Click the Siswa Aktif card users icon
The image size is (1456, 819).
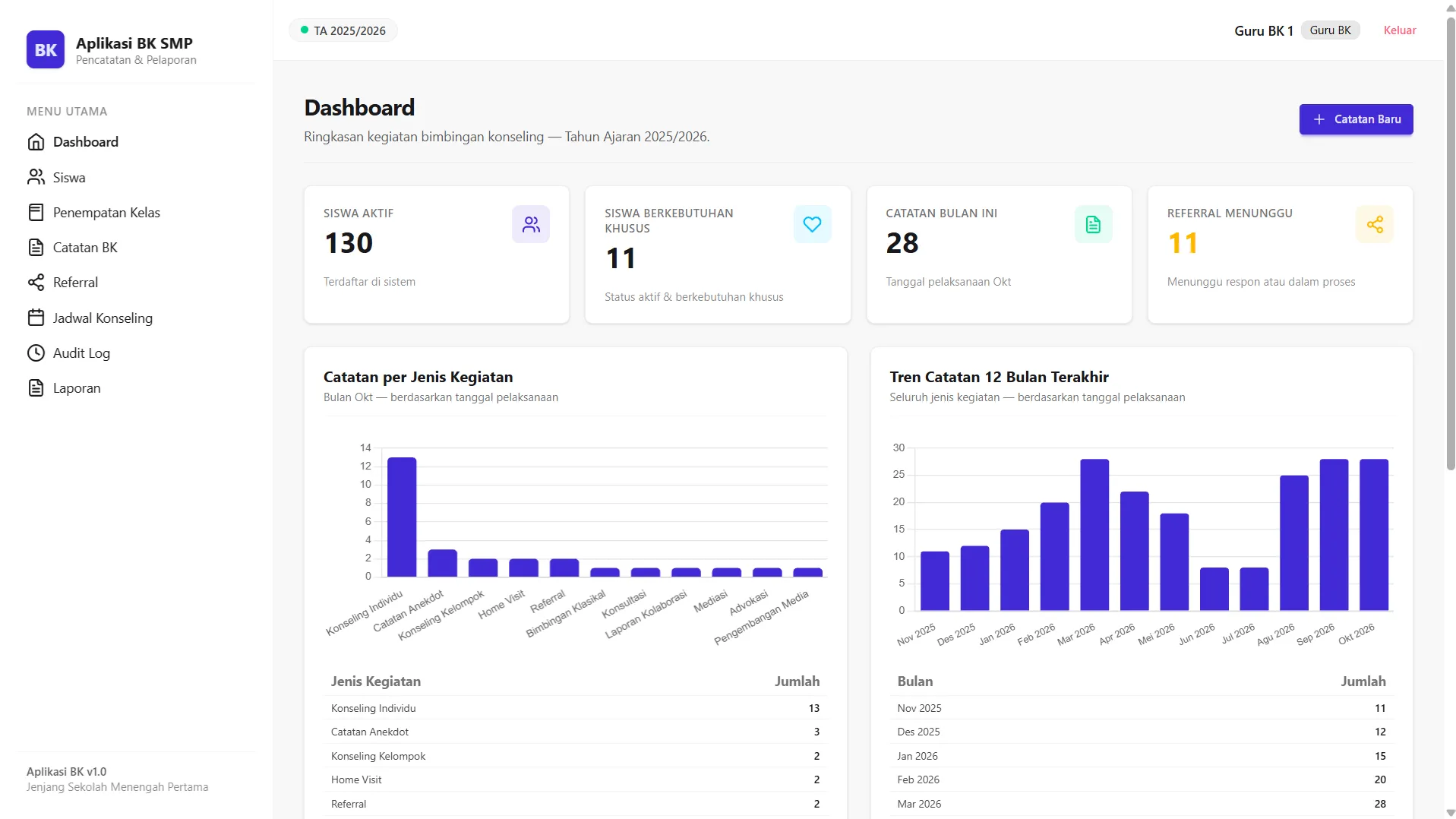click(531, 224)
